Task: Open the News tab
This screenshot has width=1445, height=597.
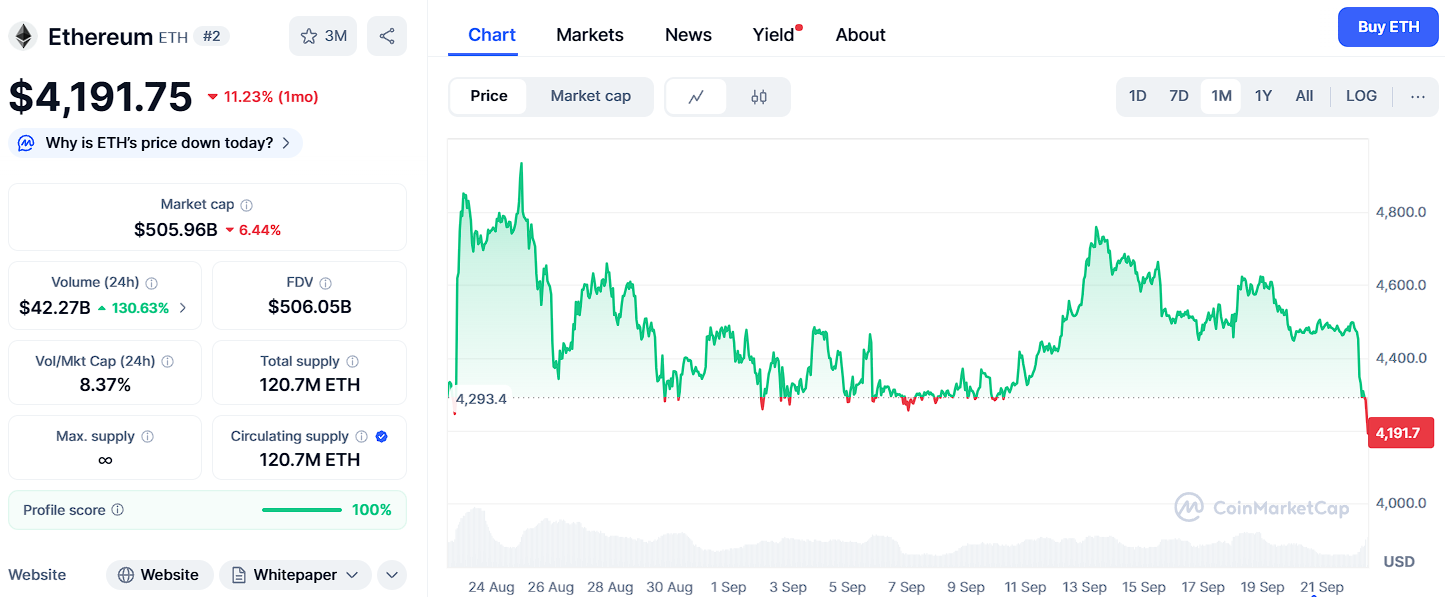Action: (688, 35)
